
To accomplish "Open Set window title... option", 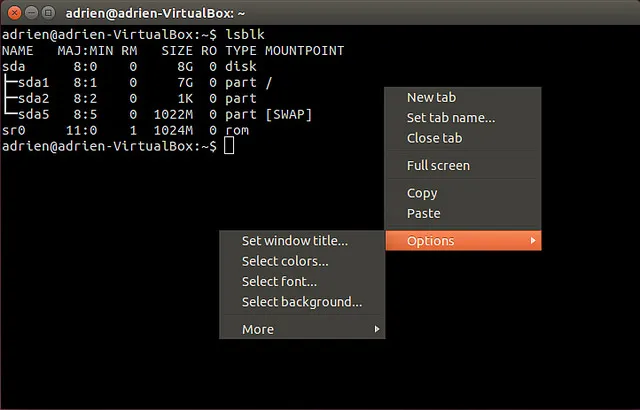I will tap(294, 241).
